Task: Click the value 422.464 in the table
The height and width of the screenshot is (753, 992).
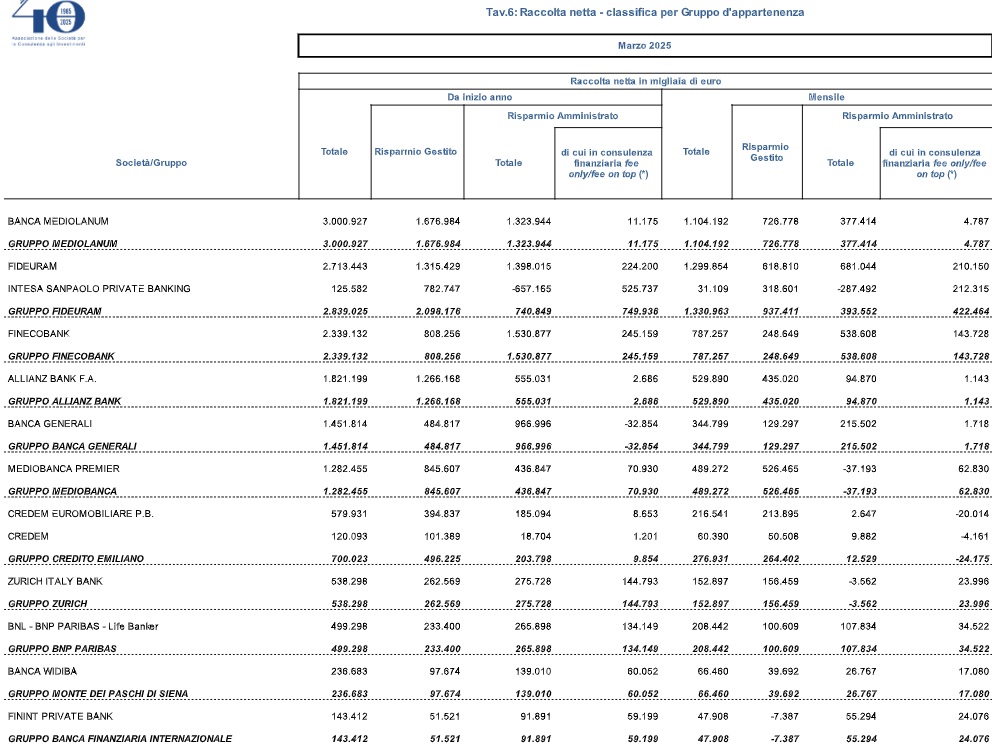Action: point(970,311)
